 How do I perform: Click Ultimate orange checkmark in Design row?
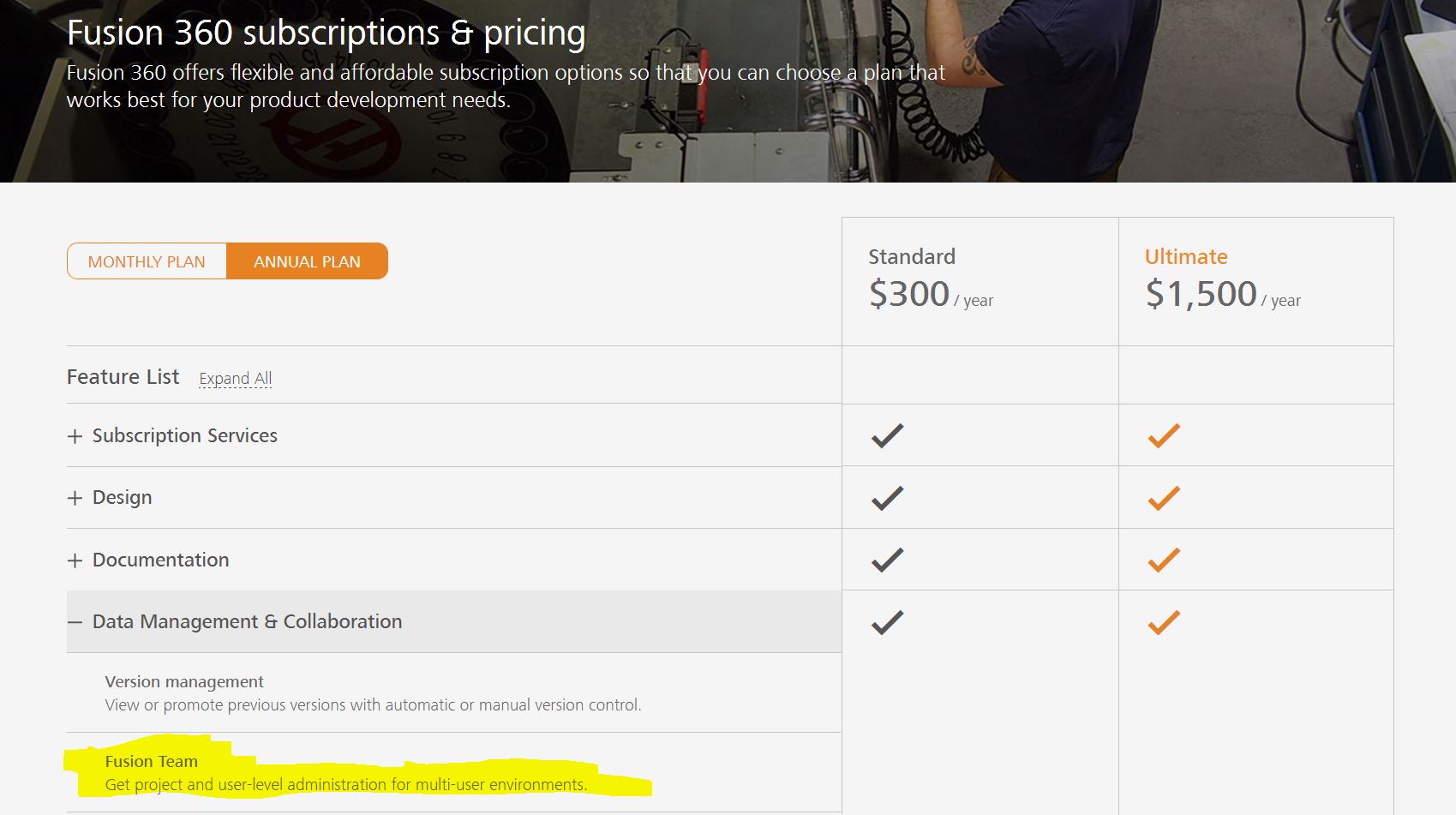pyautogui.click(x=1164, y=498)
